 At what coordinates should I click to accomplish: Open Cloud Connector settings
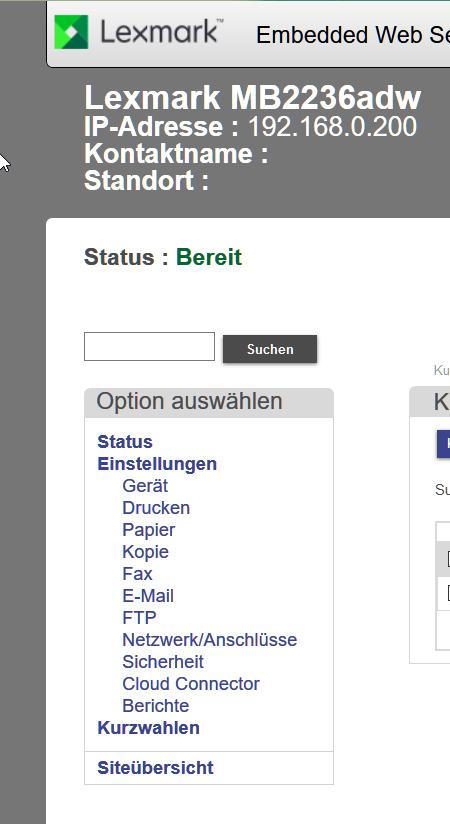tap(191, 684)
